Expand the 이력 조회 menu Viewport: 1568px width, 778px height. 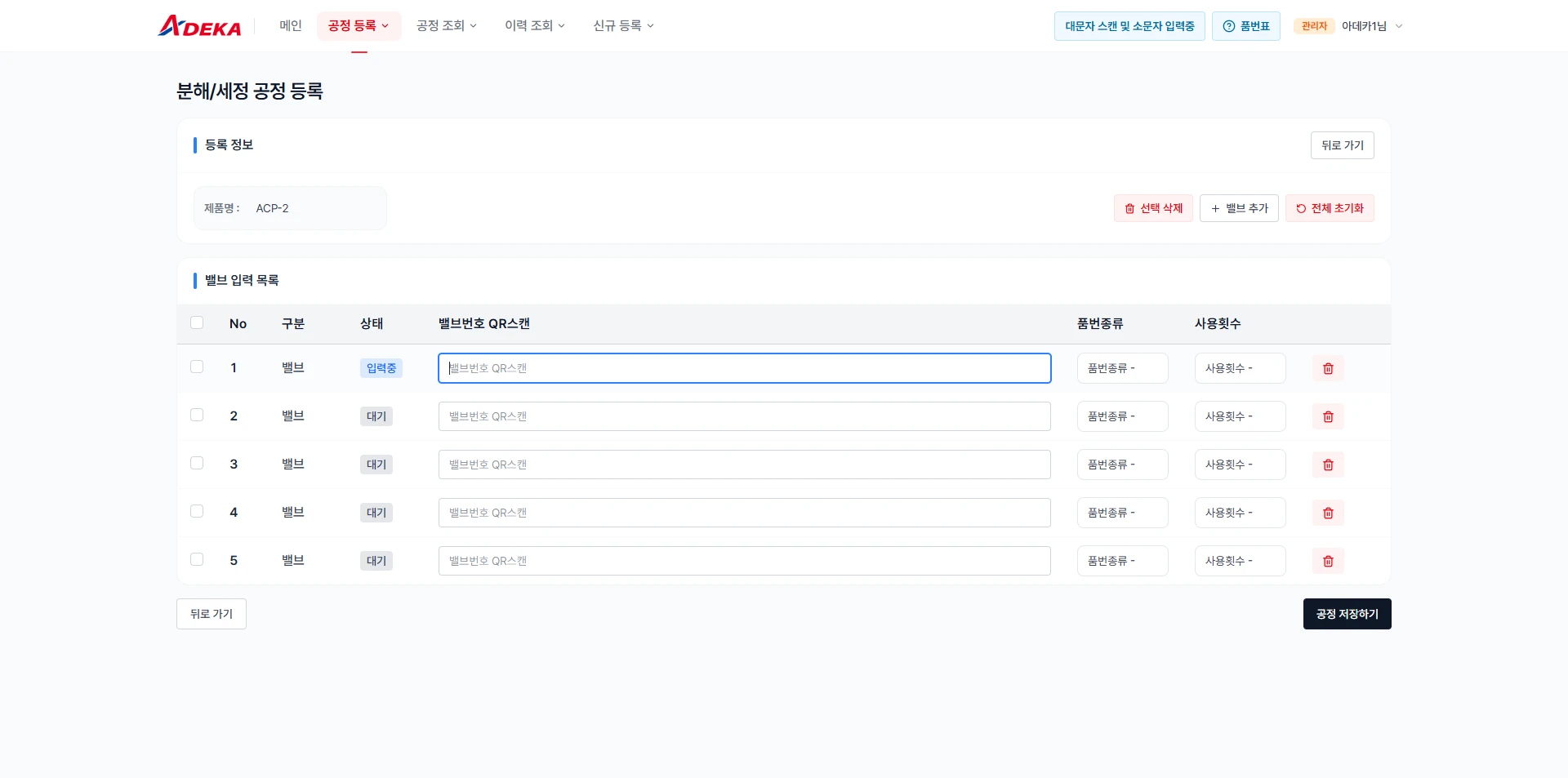pos(535,26)
